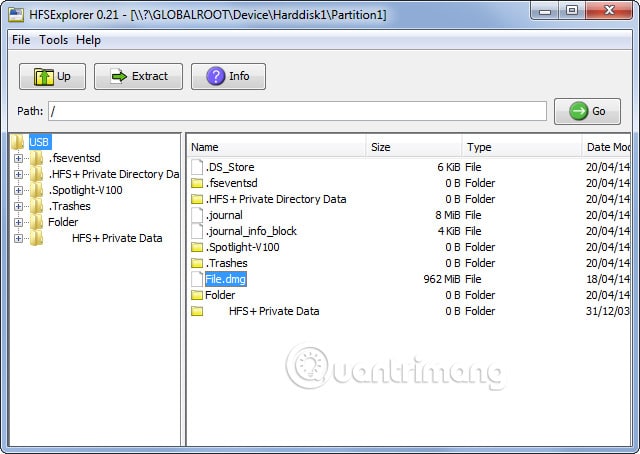The image size is (640, 454).
Task: Expand the .fseventsd tree node
Action: tap(18, 158)
